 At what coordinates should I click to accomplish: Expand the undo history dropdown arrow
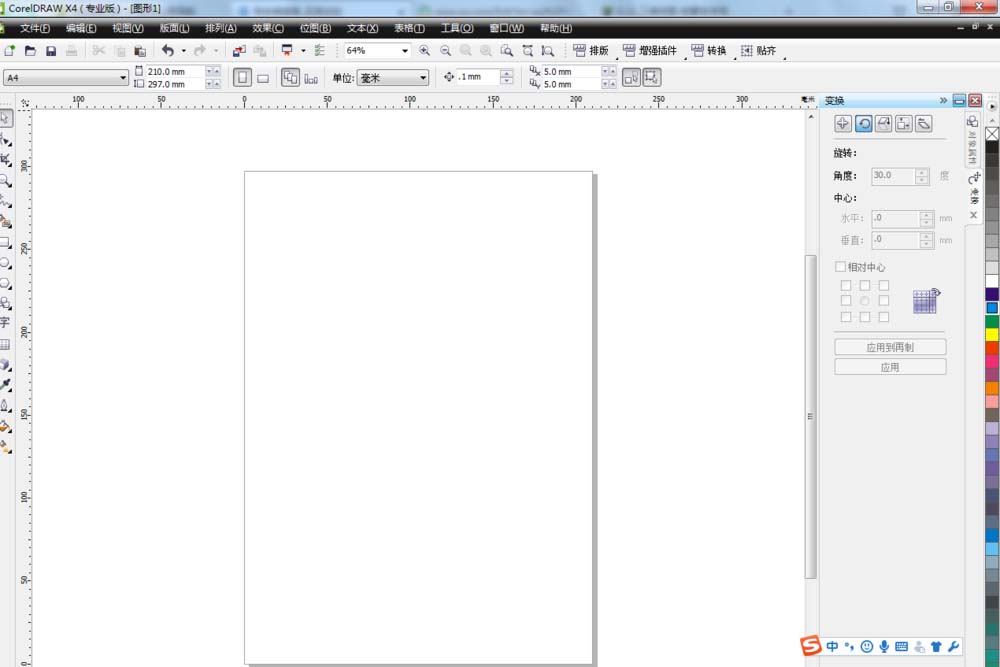pyautogui.click(x=184, y=50)
